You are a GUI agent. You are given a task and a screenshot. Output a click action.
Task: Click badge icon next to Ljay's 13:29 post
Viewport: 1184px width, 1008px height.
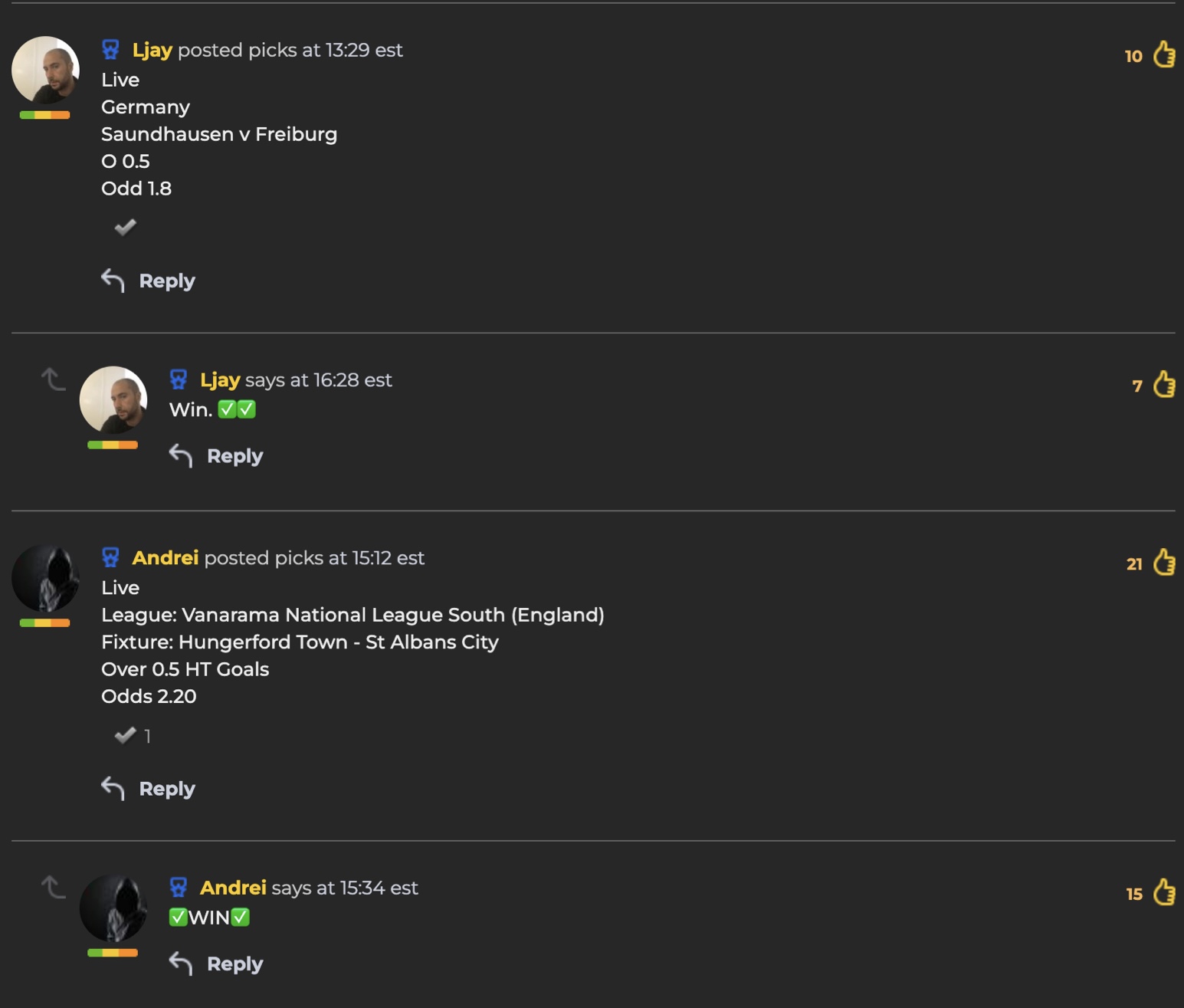point(111,50)
